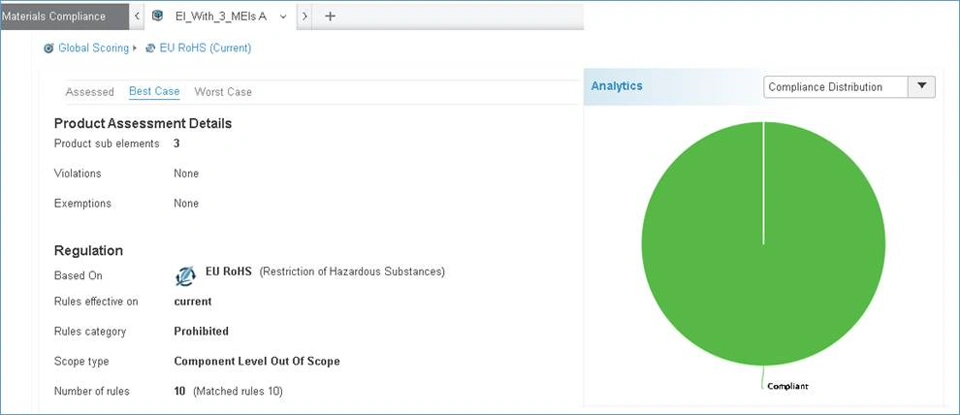Screen dimensions: 960x415
Task: Click the breadcrumb arrow after Global Scoring
Action: tap(135, 48)
